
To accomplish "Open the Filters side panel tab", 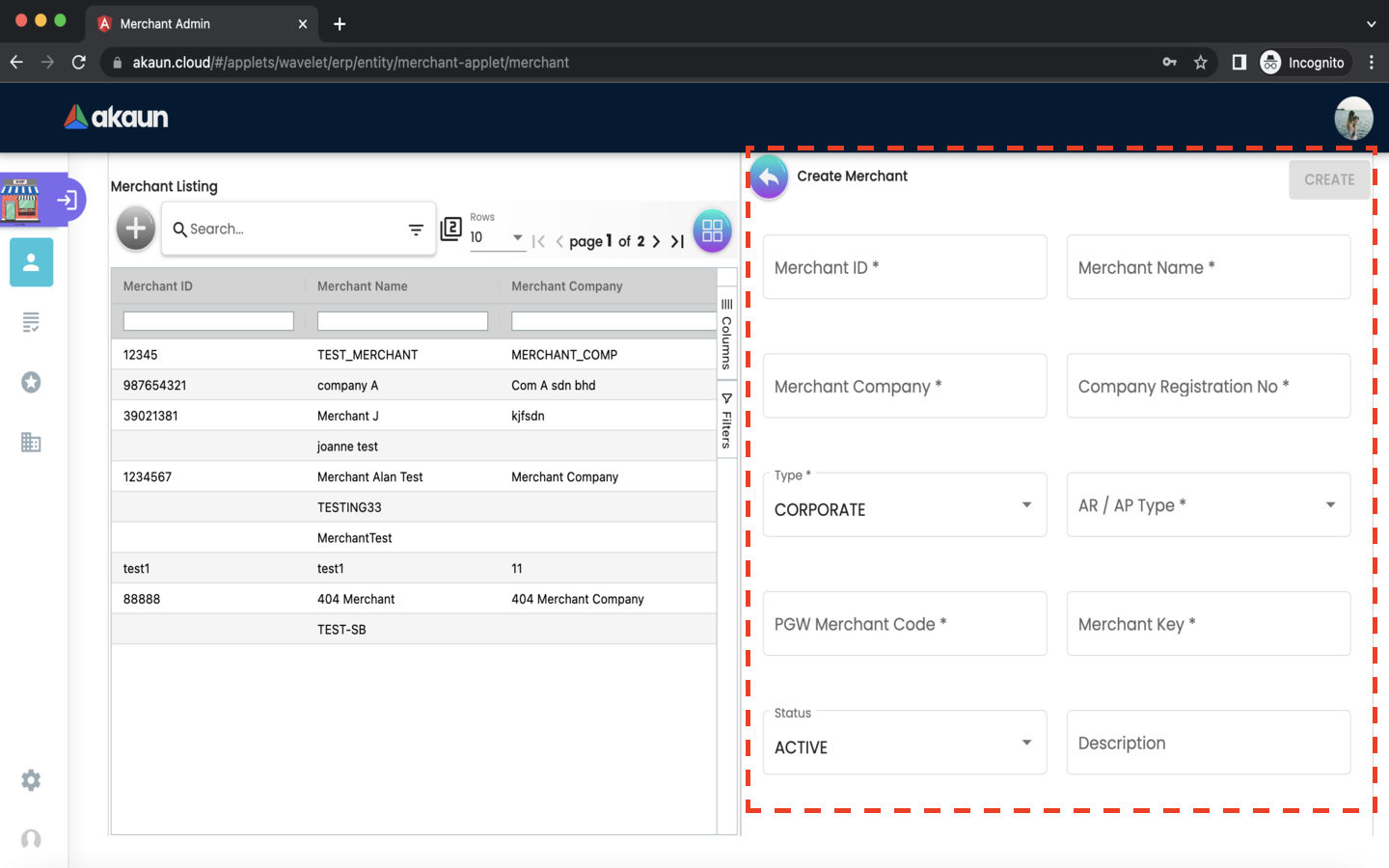I will tap(726, 421).
